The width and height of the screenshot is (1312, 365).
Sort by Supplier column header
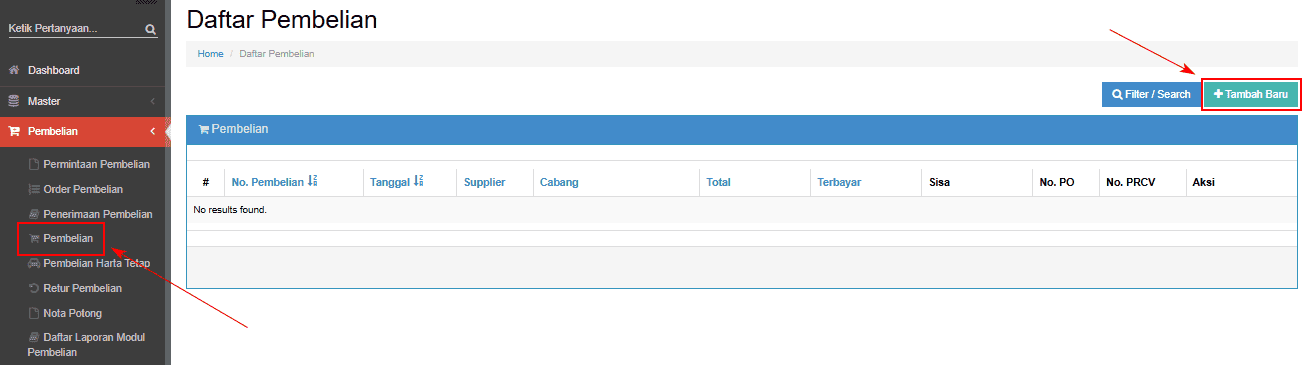click(x=484, y=182)
